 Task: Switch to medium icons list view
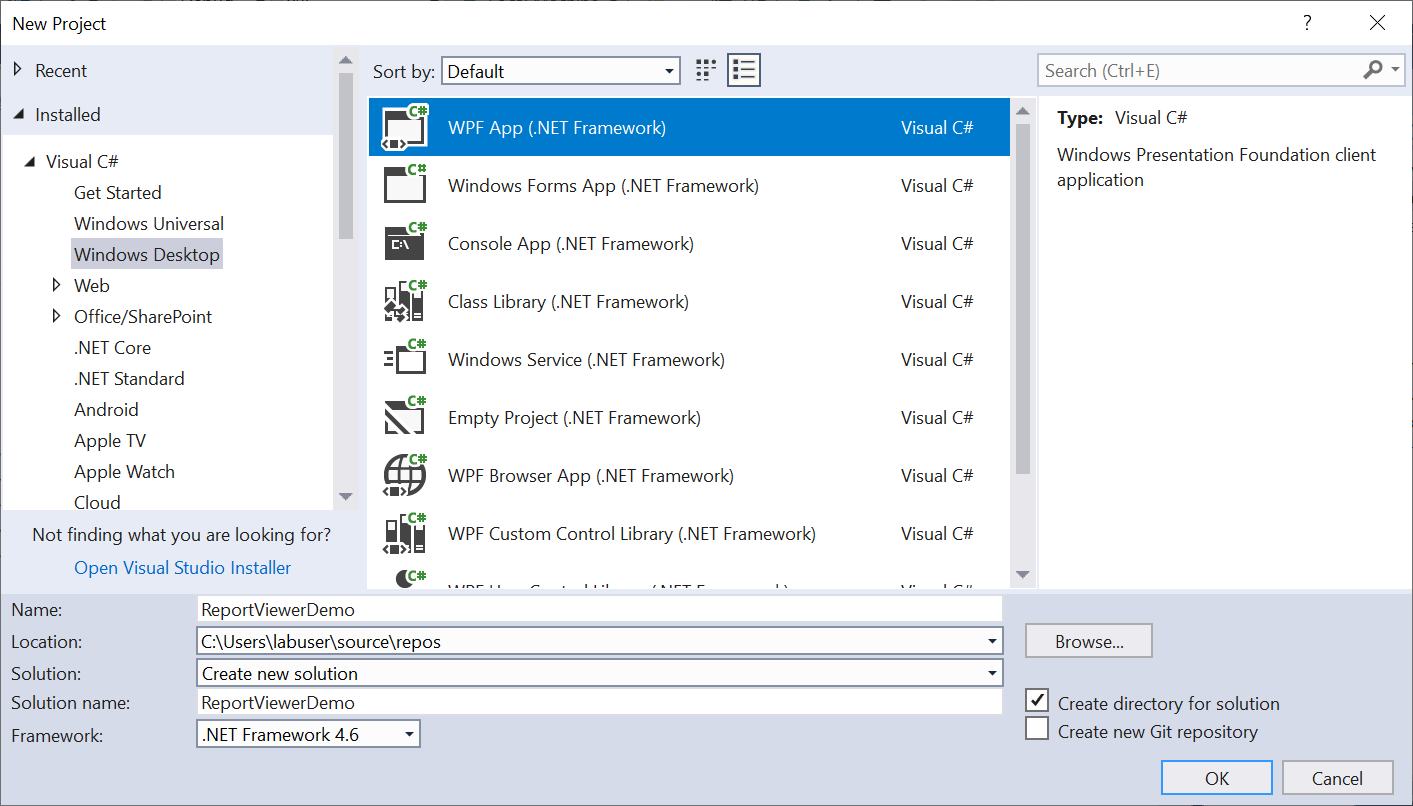coord(744,70)
